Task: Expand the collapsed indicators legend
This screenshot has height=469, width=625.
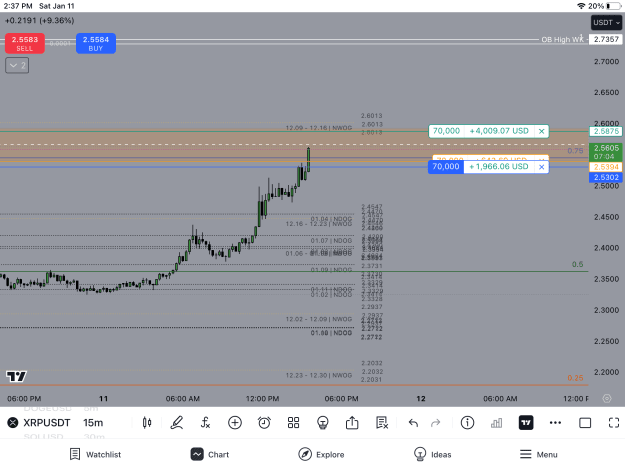Action: (x=17, y=65)
